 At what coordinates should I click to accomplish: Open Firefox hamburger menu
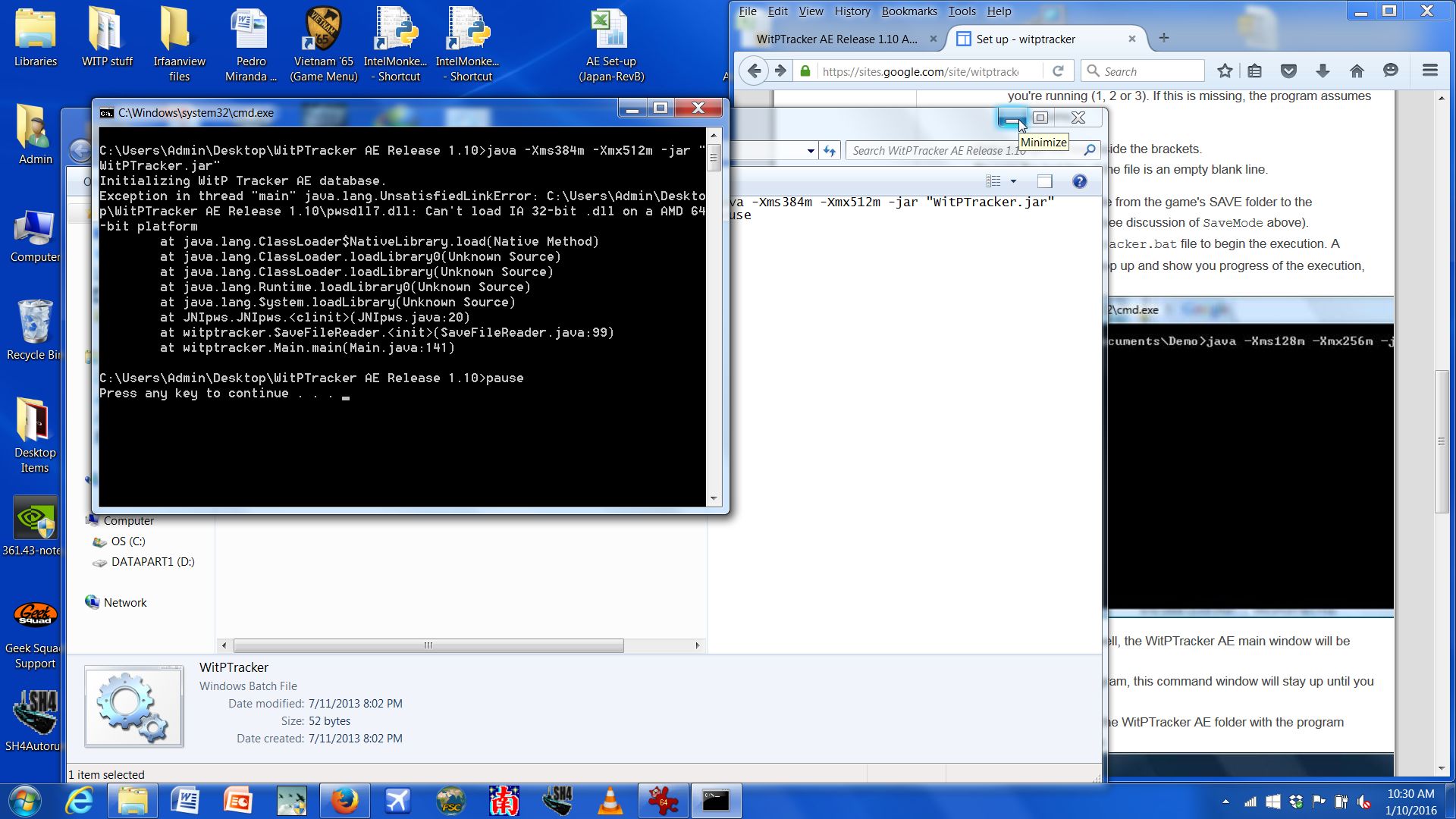point(1430,71)
